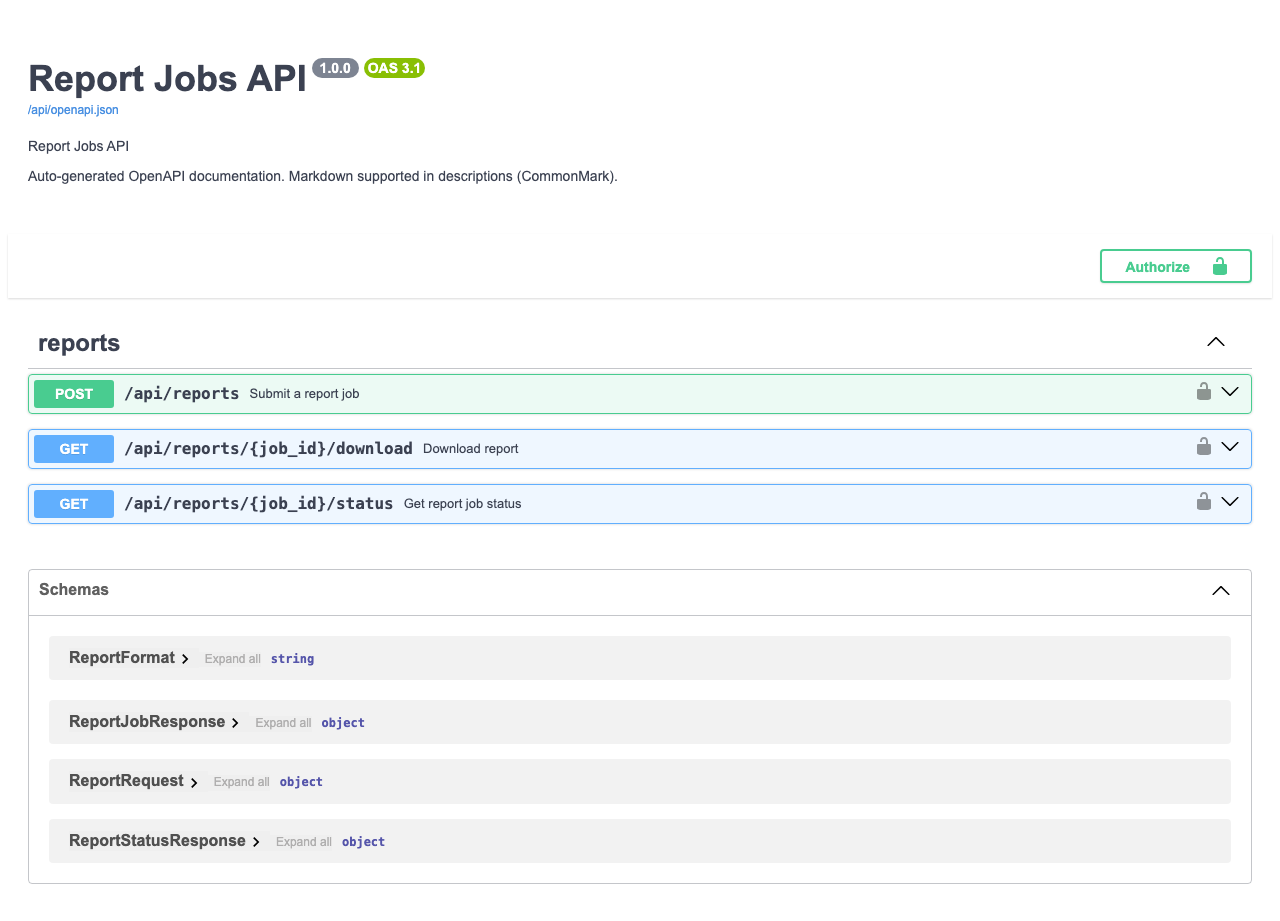
Task: Click Expand all next to ReportStatusResponse
Action: [x=303, y=842]
